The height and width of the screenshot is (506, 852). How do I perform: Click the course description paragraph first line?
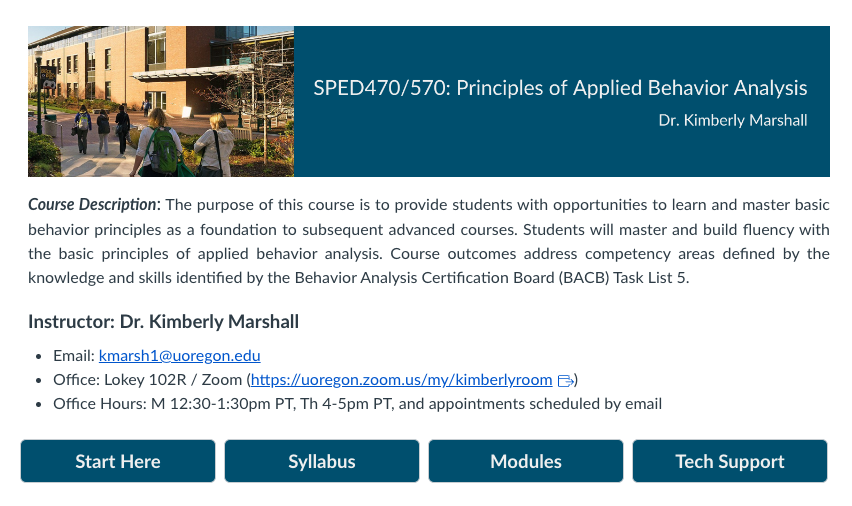click(x=429, y=204)
